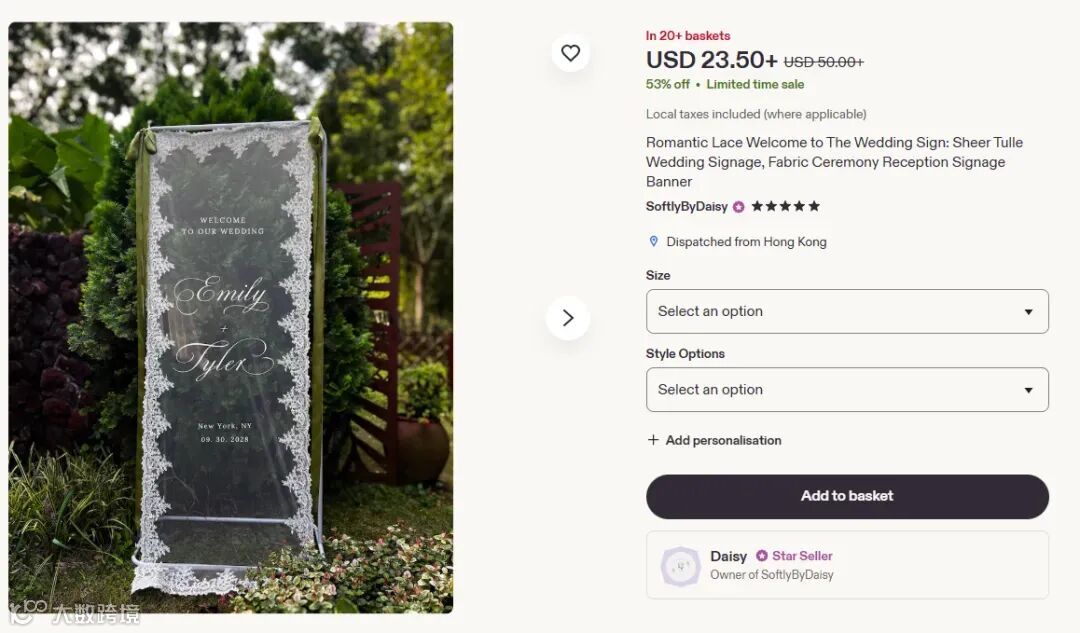Expand Add personalisation section
1080x633 pixels.
point(714,440)
